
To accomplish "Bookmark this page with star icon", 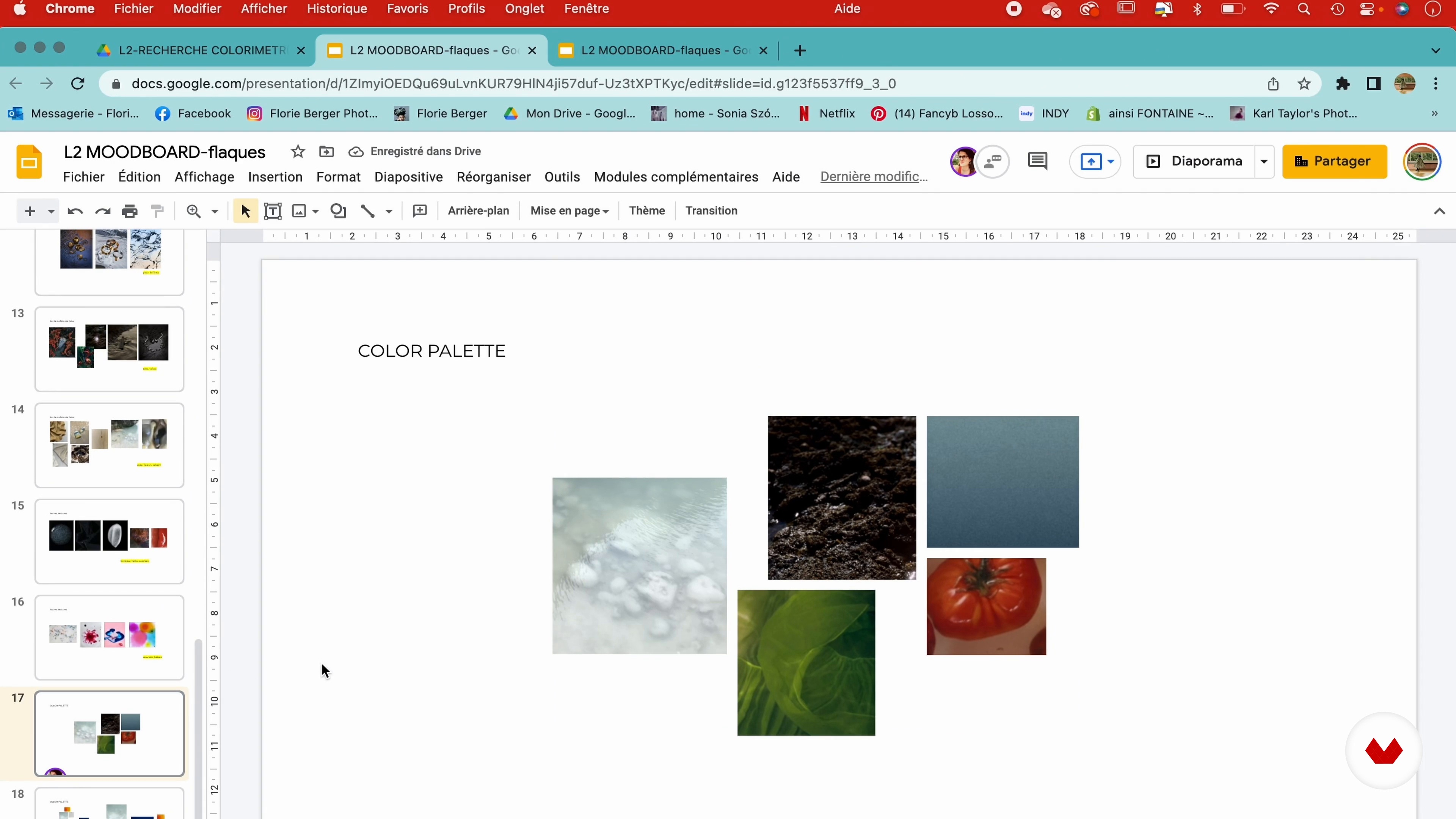I will [1304, 84].
